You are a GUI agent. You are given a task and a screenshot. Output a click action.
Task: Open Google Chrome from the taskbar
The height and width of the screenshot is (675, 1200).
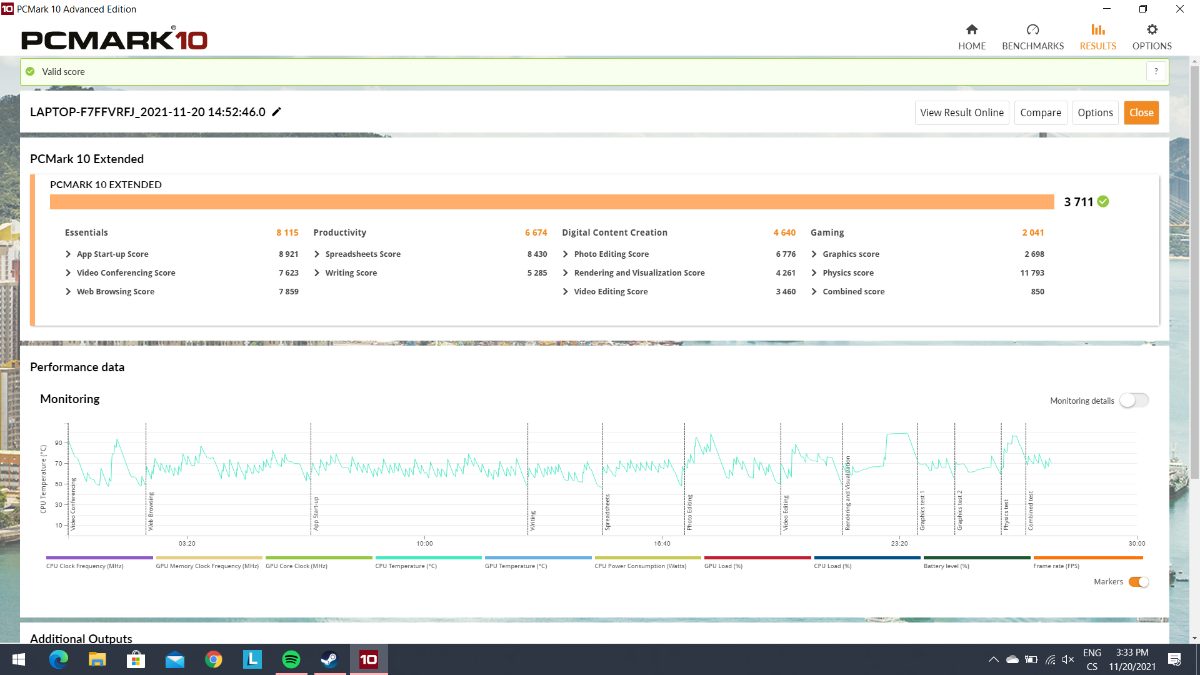point(213,660)
